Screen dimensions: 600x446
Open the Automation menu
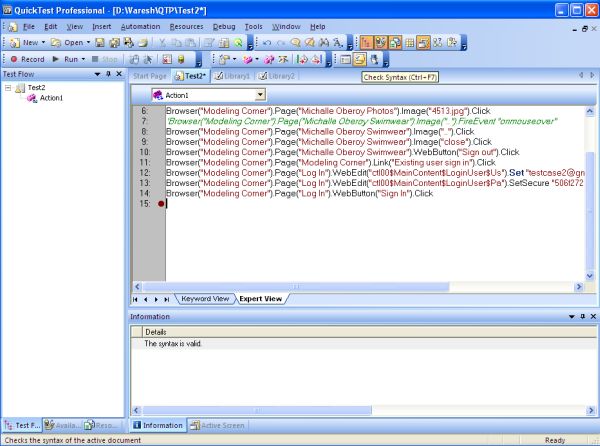coord(140,27)
